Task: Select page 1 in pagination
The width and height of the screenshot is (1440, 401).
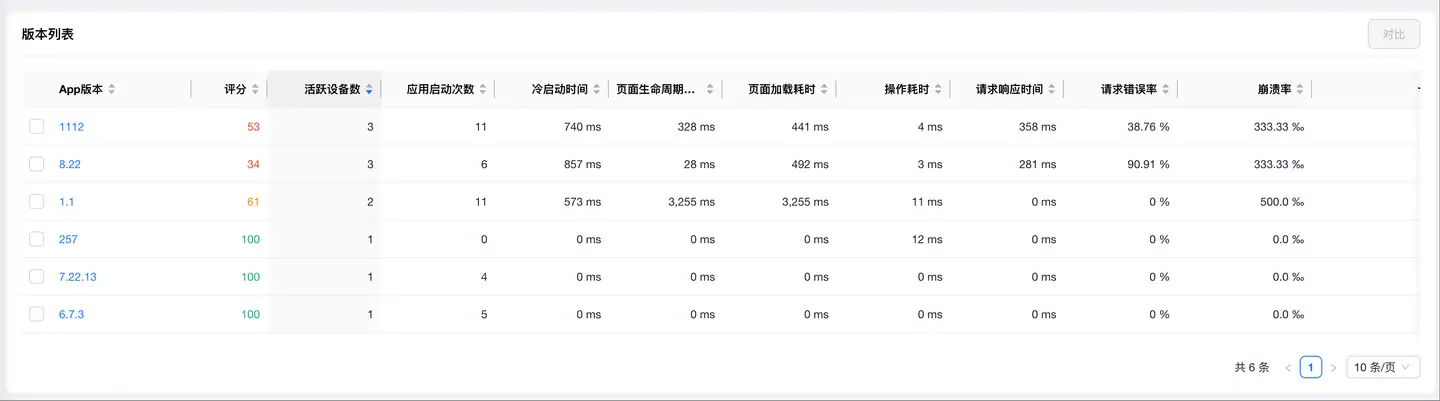Action: (x=1310, y=367)
